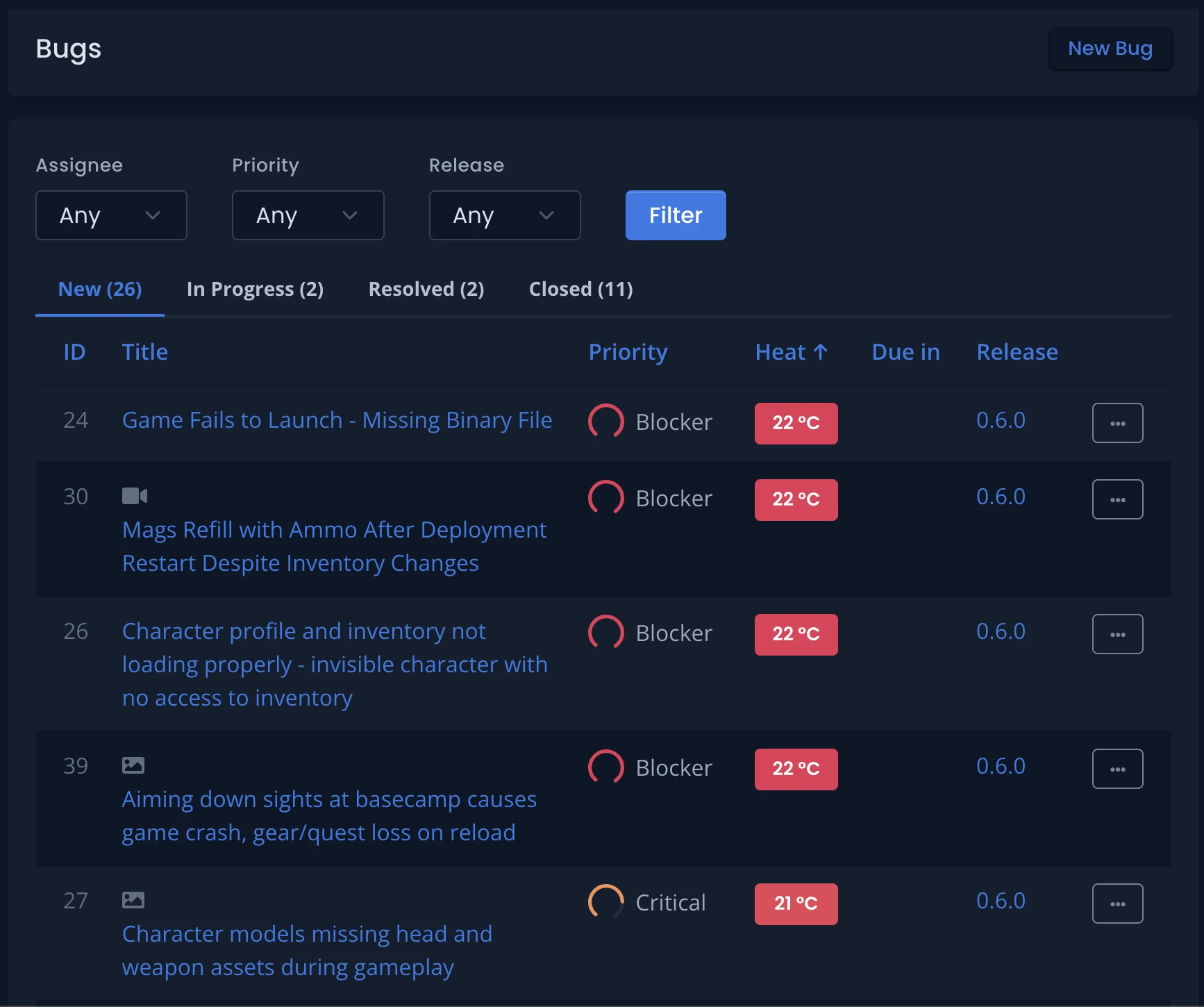The image size is (1204, 1007).
Task: Open the more-actions menu for bug 27
Action: pos(1117,904)
